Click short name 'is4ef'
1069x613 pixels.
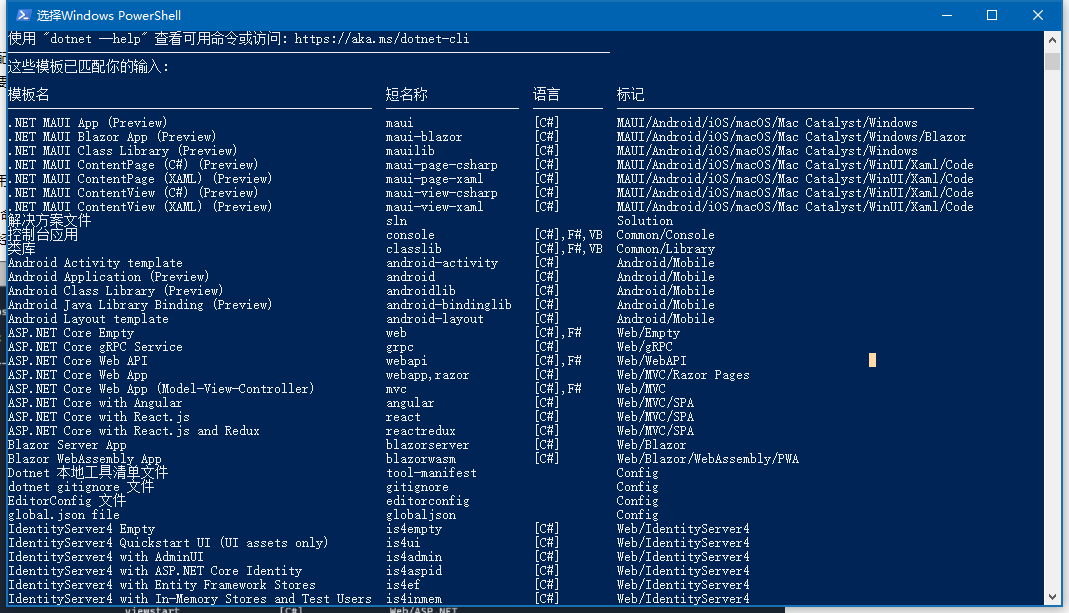[x=403, y=584]
